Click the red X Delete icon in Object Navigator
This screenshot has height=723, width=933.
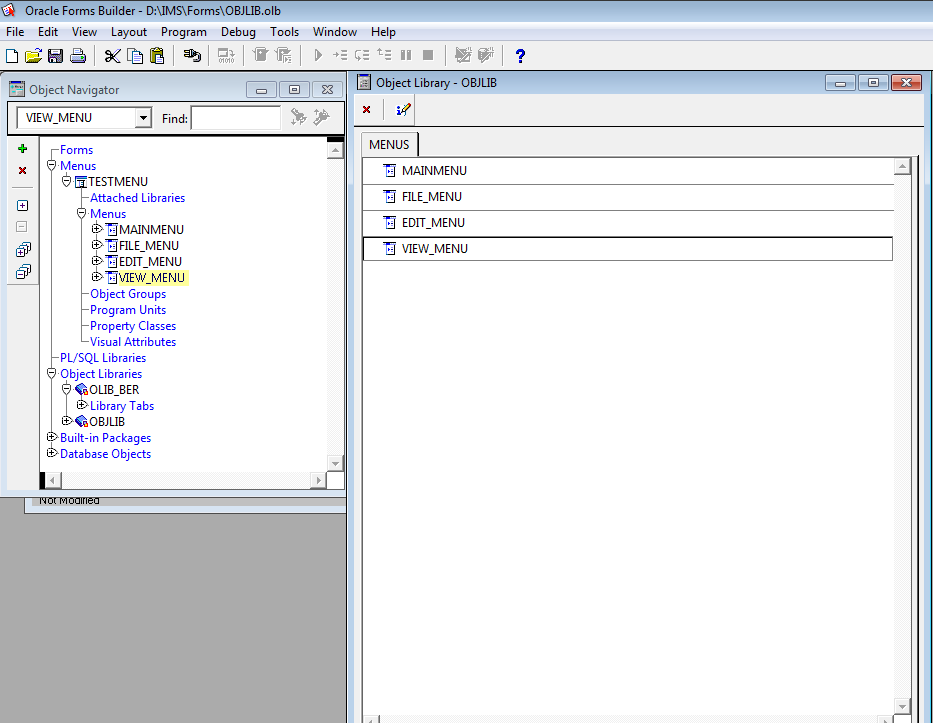coord(23,171)
